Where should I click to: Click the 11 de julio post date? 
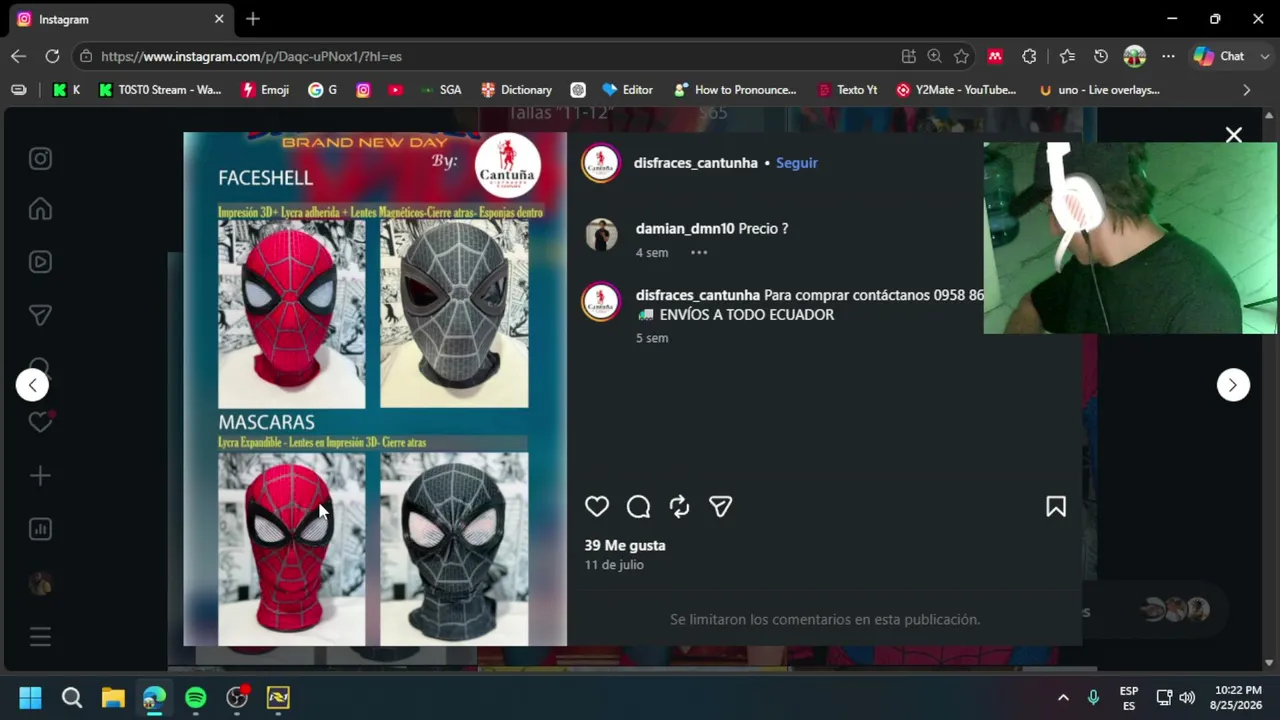tap(614, 565)
